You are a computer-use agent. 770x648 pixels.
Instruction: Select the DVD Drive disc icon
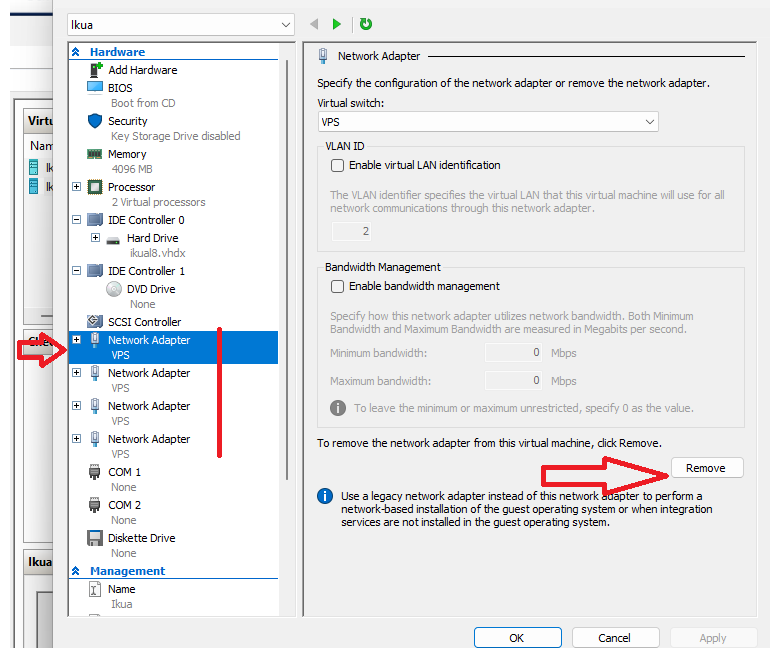point(114,289)
